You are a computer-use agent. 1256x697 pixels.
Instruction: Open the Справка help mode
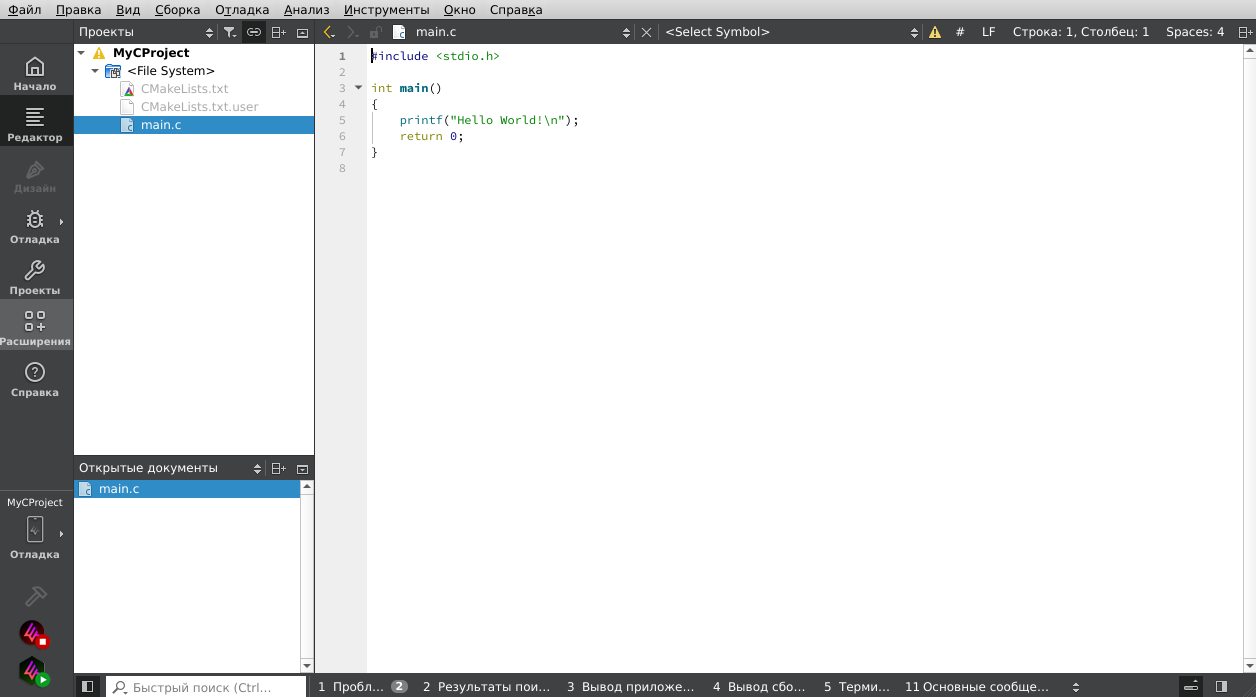(35, 380)
